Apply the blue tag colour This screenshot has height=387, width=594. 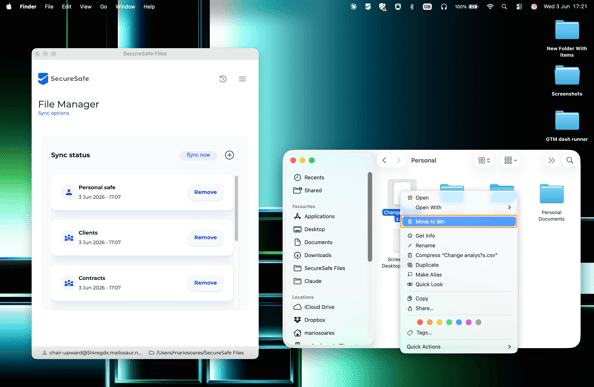(459, 322)
